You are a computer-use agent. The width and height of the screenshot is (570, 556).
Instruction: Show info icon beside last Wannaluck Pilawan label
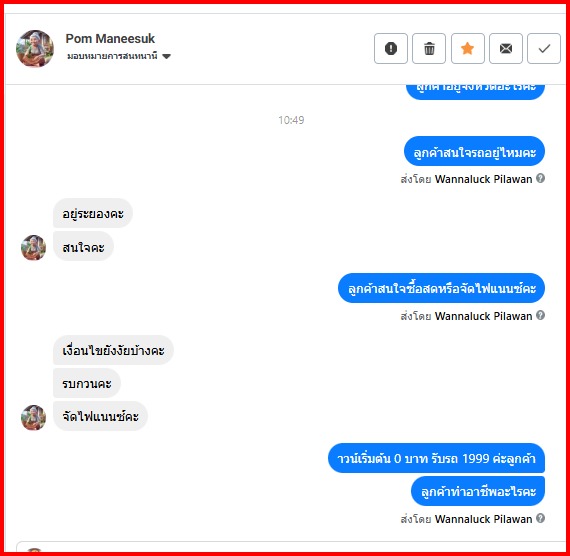[x=541, y=518]
